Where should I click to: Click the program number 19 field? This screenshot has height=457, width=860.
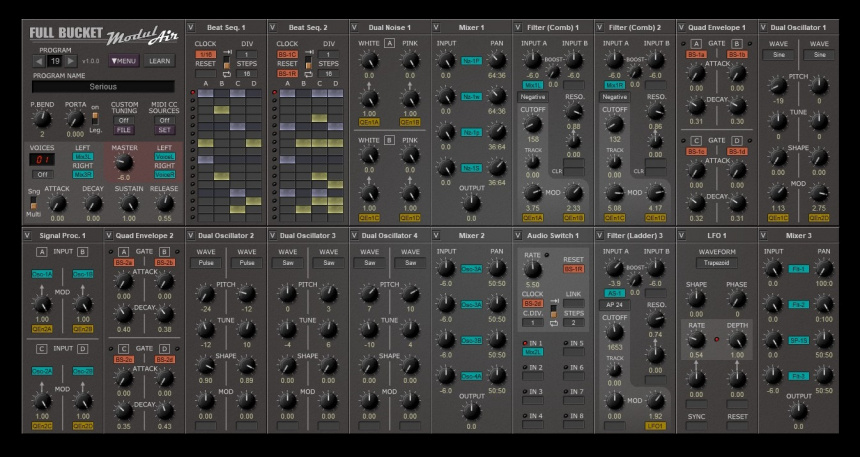coord(55,61)
